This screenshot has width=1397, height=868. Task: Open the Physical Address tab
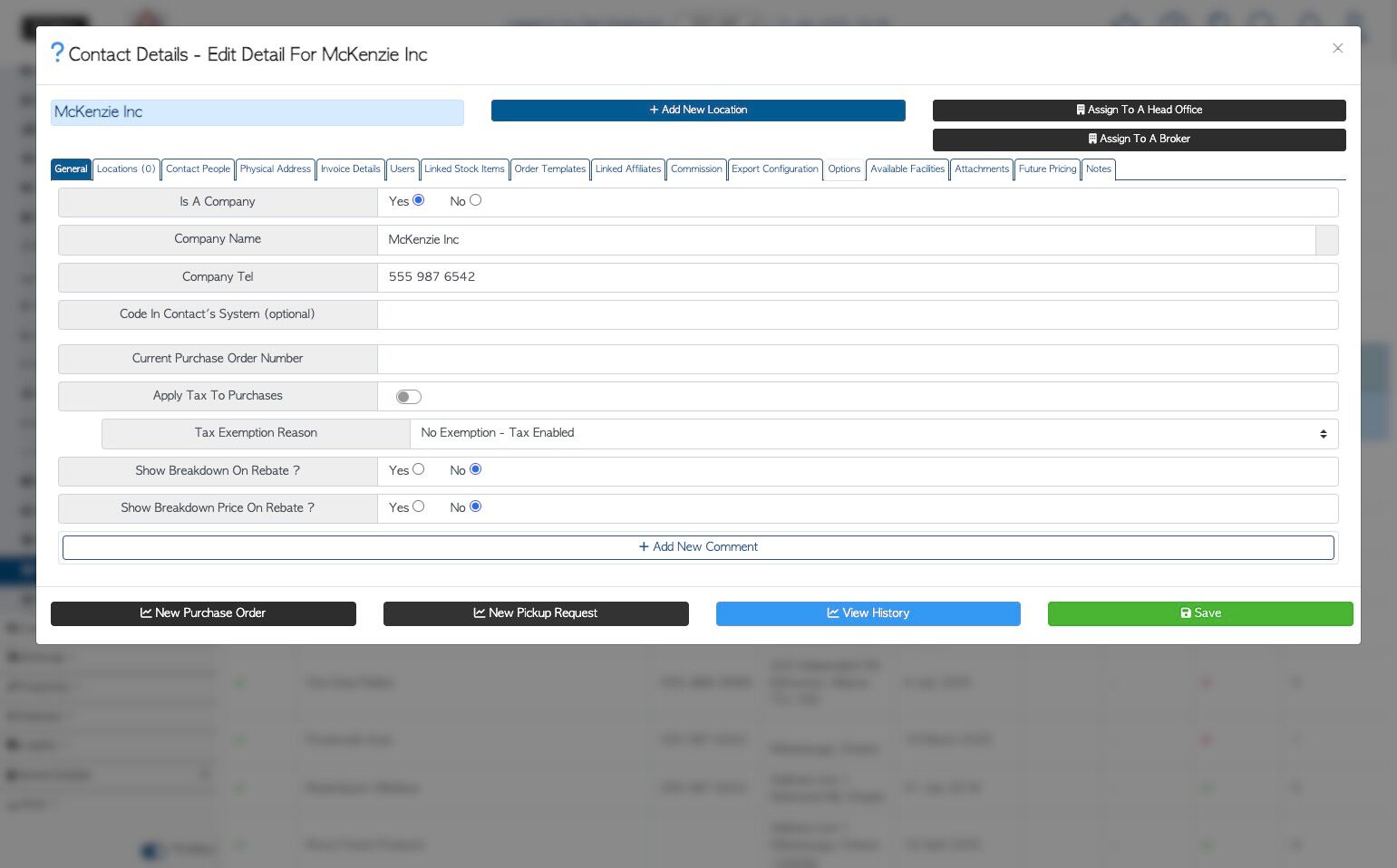276,169
